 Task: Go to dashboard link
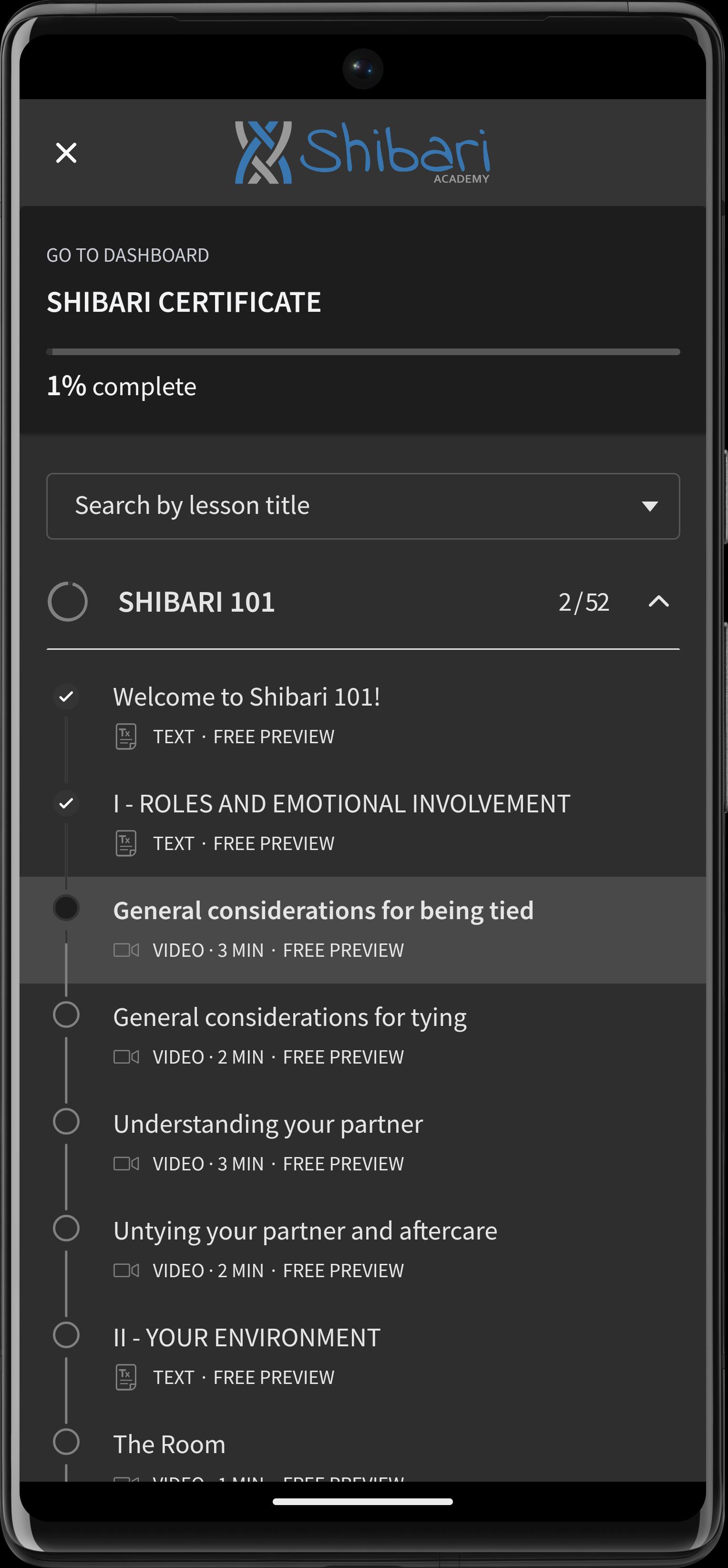128,255
